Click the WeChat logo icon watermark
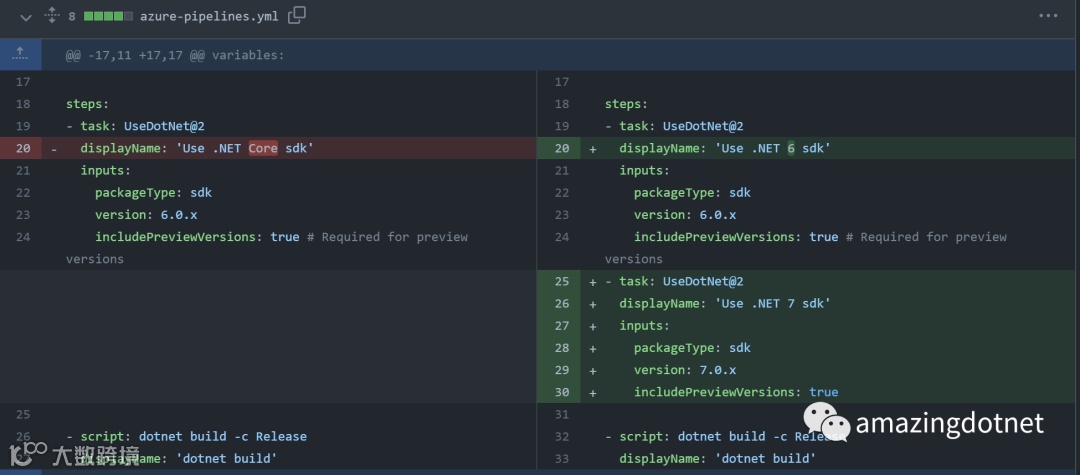1080x475 pixels. click(x=828, y=422)
